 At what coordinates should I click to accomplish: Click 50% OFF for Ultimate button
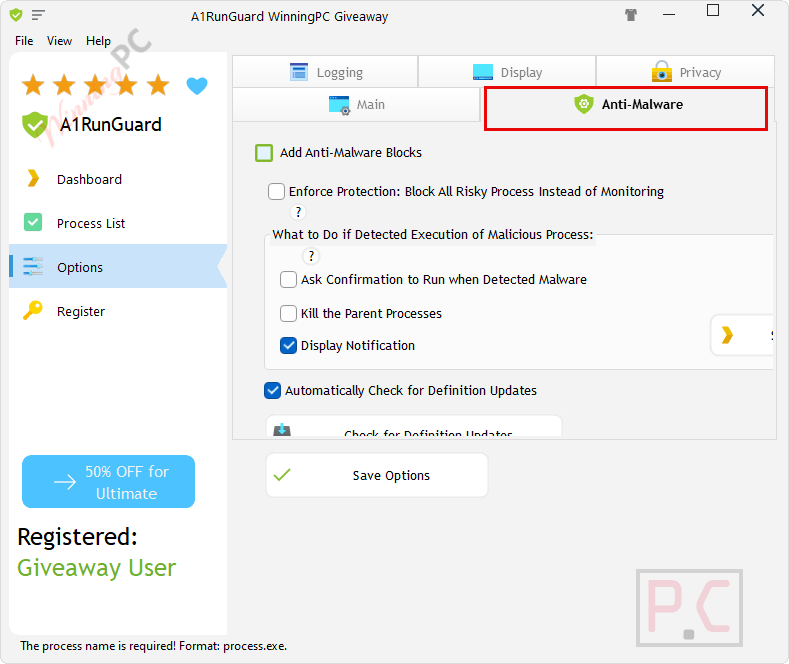109,482
